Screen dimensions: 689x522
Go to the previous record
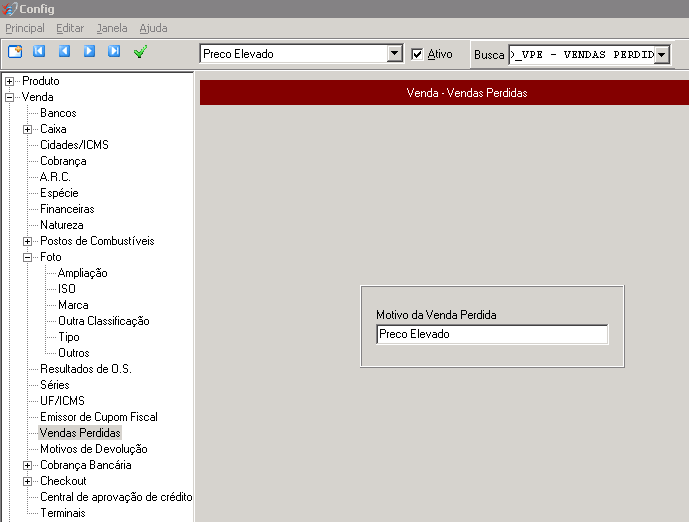point(65,51)
